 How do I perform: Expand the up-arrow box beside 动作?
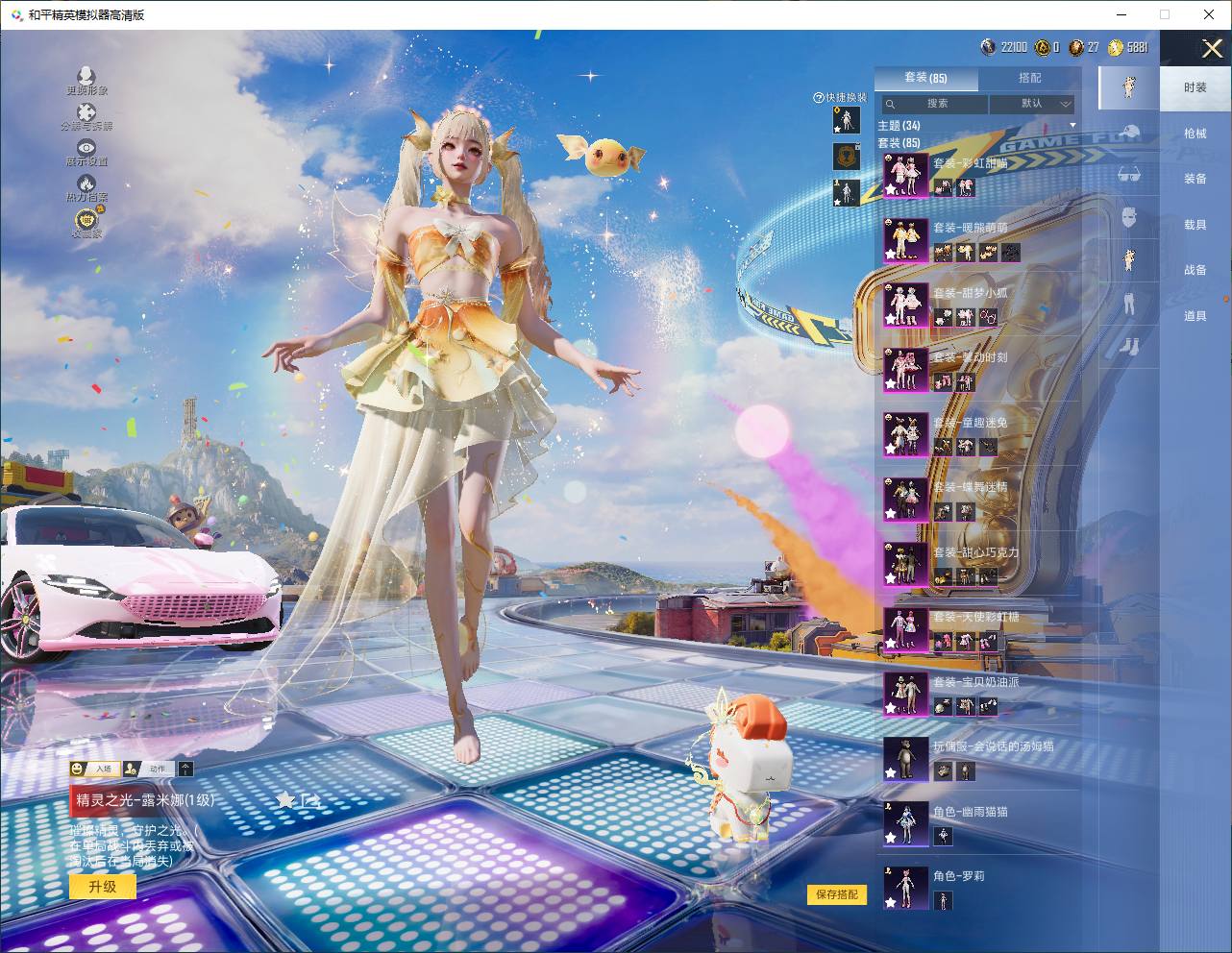coord(186,769)
